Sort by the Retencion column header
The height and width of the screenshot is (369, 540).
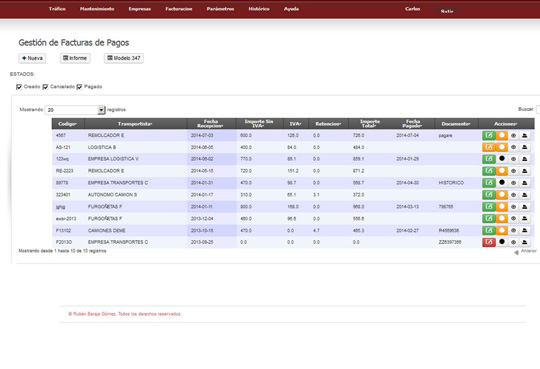[x=328, y=124]
